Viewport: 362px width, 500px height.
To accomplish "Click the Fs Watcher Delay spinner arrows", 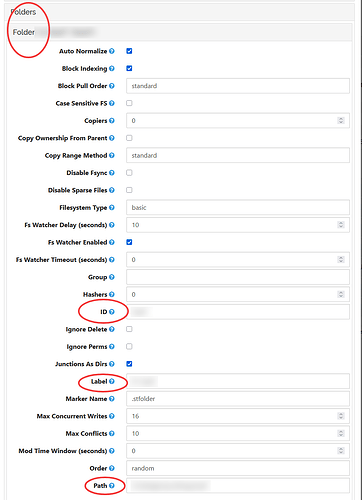I will 341,225.
